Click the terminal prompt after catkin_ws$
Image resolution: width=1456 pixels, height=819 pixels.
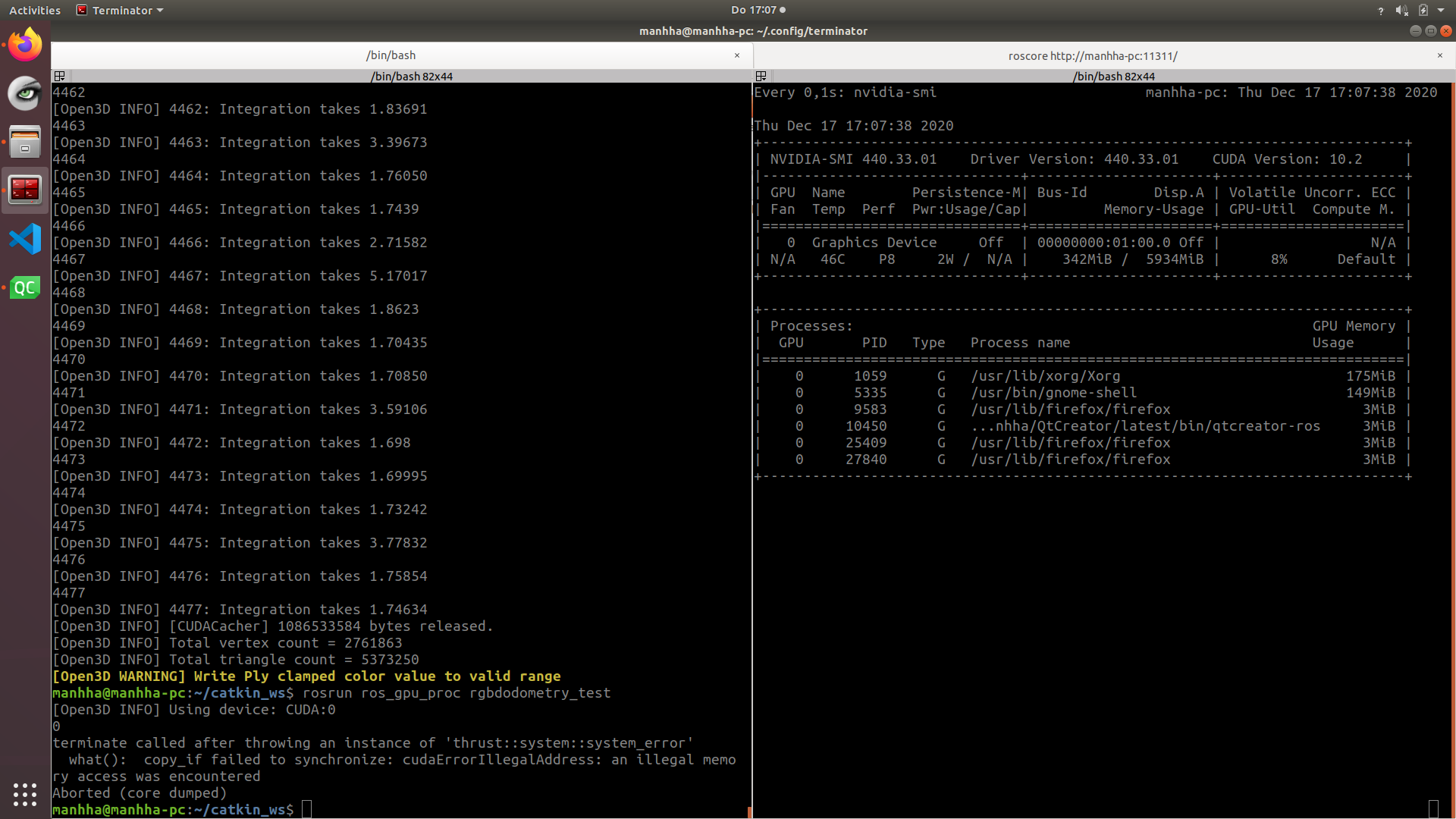(x=306, y=809)
